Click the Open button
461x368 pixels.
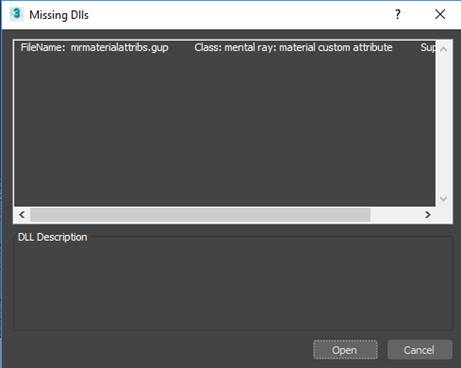[x=345, y=350]
